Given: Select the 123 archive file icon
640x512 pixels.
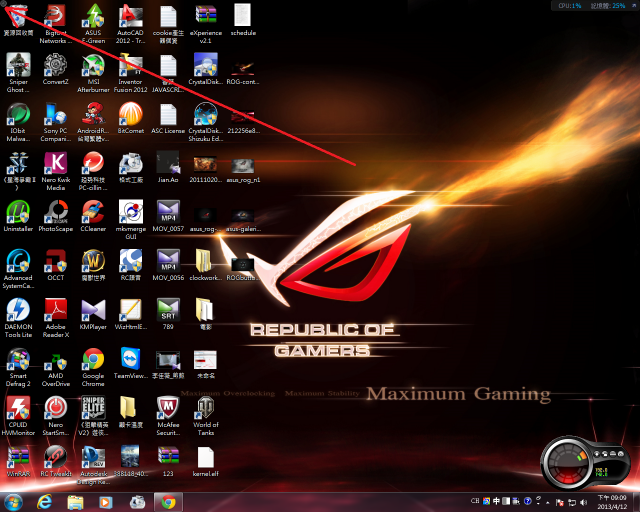Looking at the screenshot, I should pos(168,461).
